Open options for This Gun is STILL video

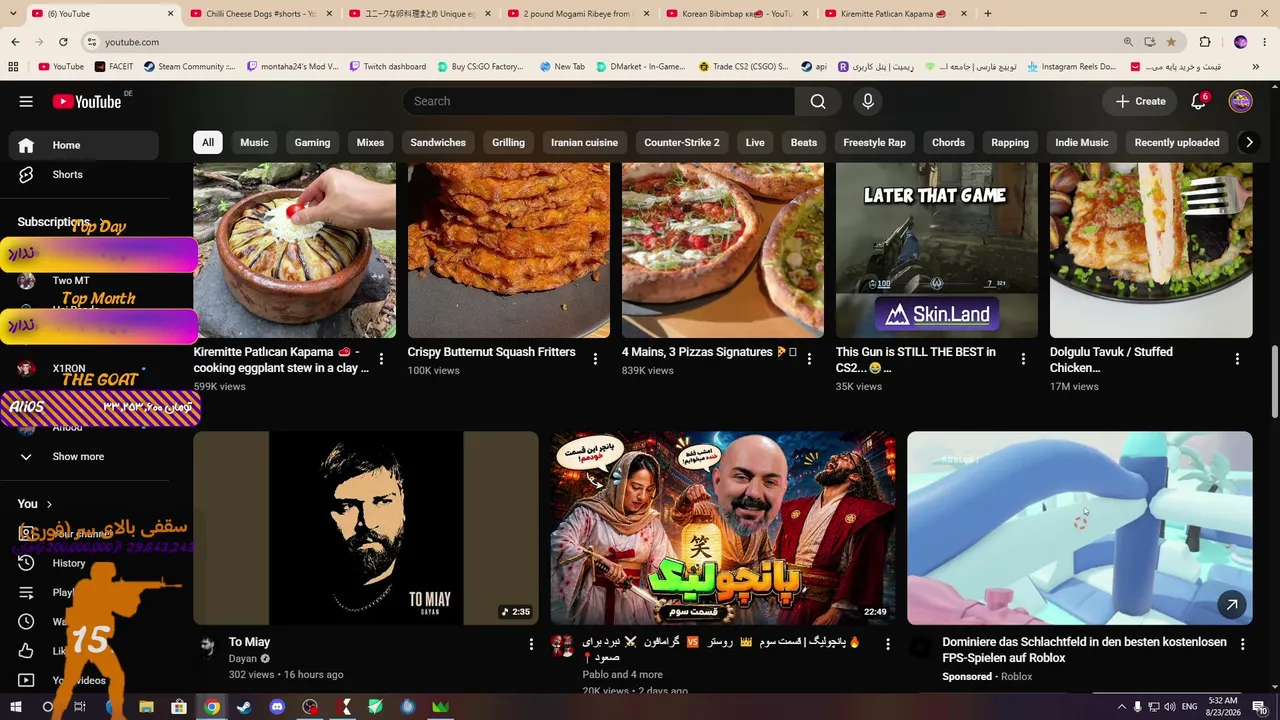[1023, 358]
